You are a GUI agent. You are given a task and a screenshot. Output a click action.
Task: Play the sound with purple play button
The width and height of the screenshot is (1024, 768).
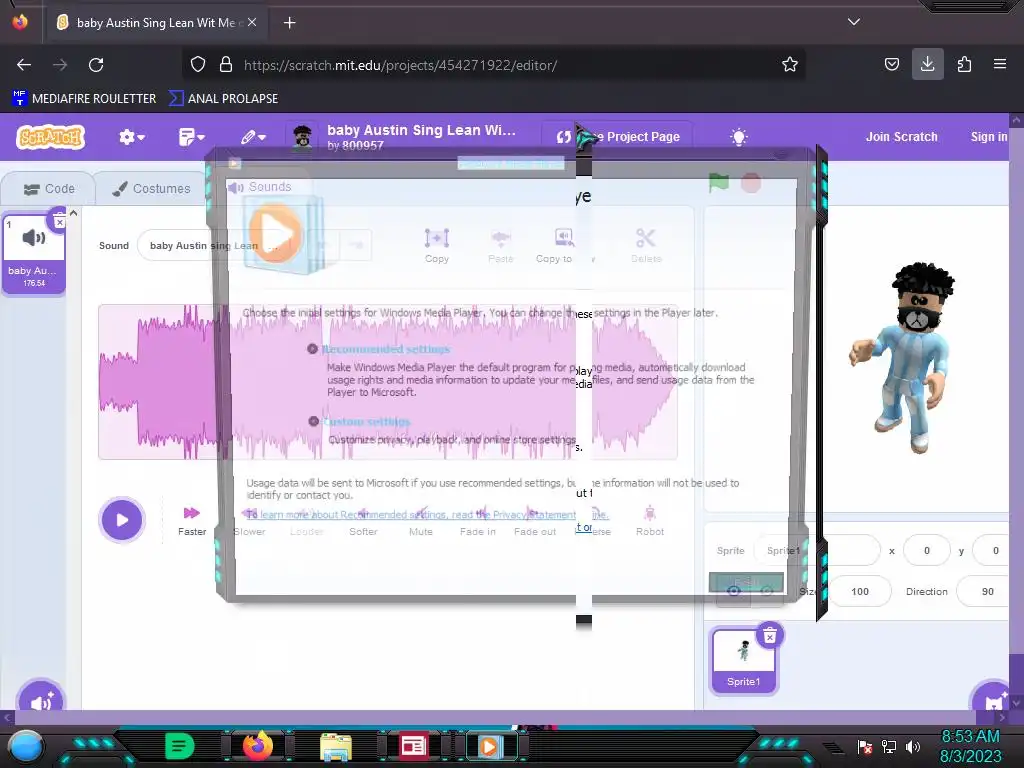[121, 520]
